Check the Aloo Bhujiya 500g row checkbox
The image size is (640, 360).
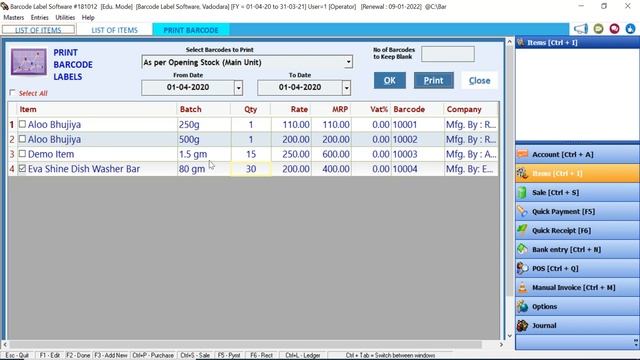(x=22, y=139)
